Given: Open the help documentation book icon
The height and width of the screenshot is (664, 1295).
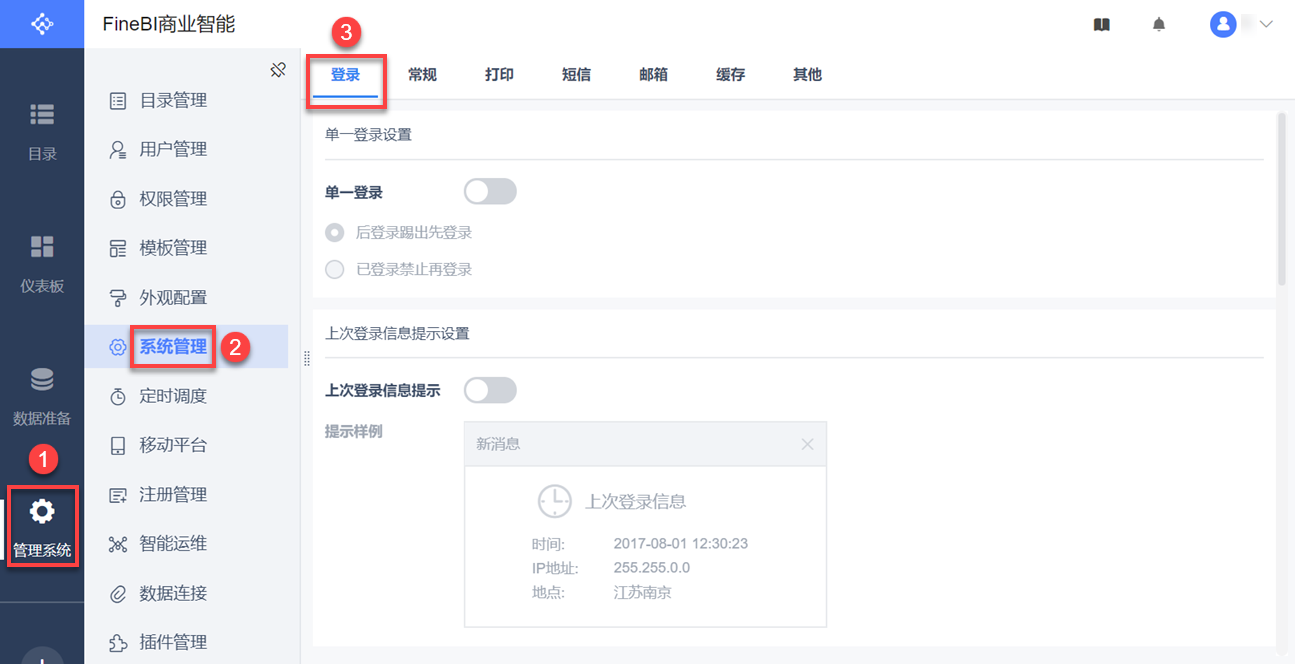Looking at the screenshot, I should 1101,25.
